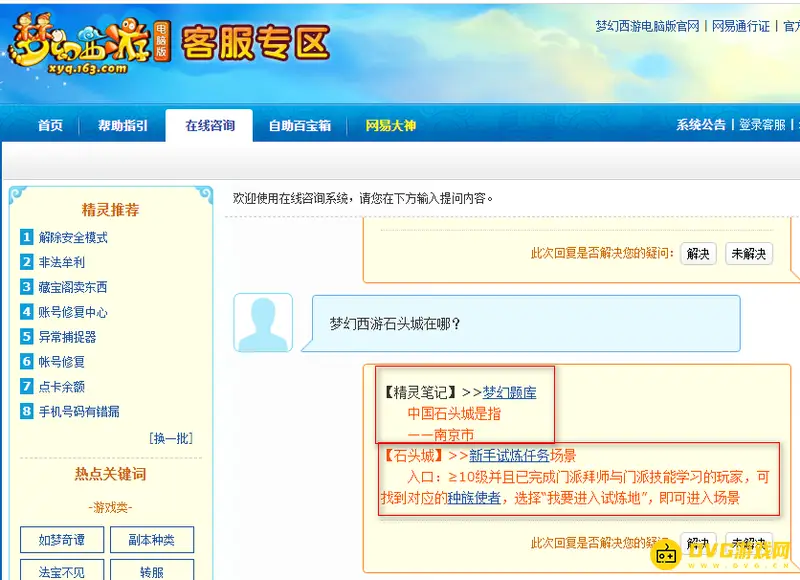The image size is (800, 580).
Task: Click the 中国石头城是指 answer text
Action: click(454, 413)
